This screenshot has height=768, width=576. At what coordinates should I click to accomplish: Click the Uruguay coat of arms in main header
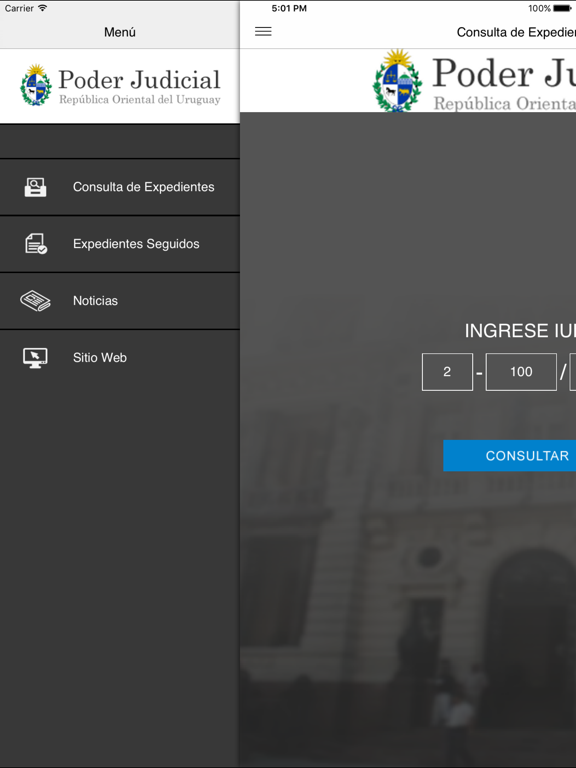click(x=397, y=80)
